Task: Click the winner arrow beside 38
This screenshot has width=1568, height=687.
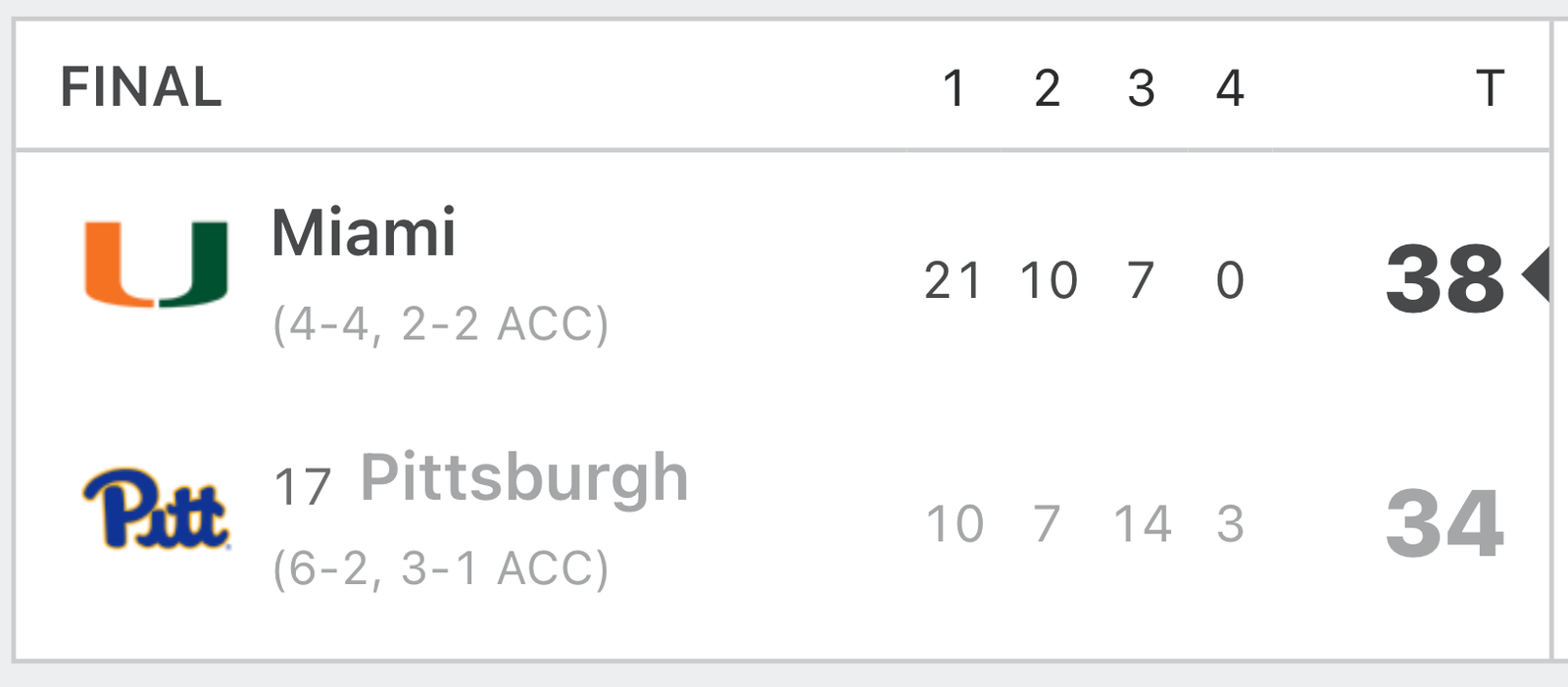Action: tap(1536, 274)
